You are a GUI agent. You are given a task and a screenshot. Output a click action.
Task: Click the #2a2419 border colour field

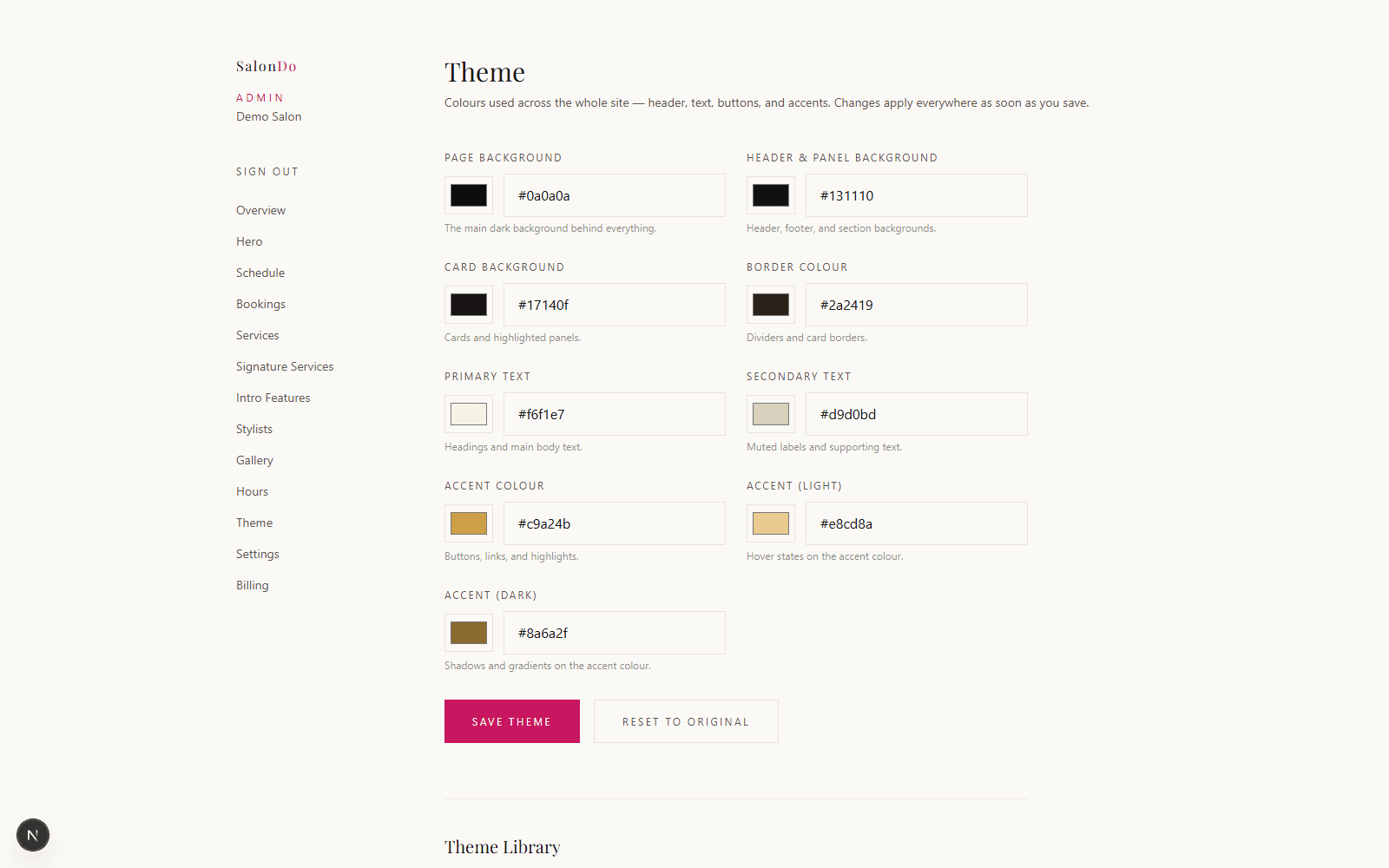[x=917, y=305]
